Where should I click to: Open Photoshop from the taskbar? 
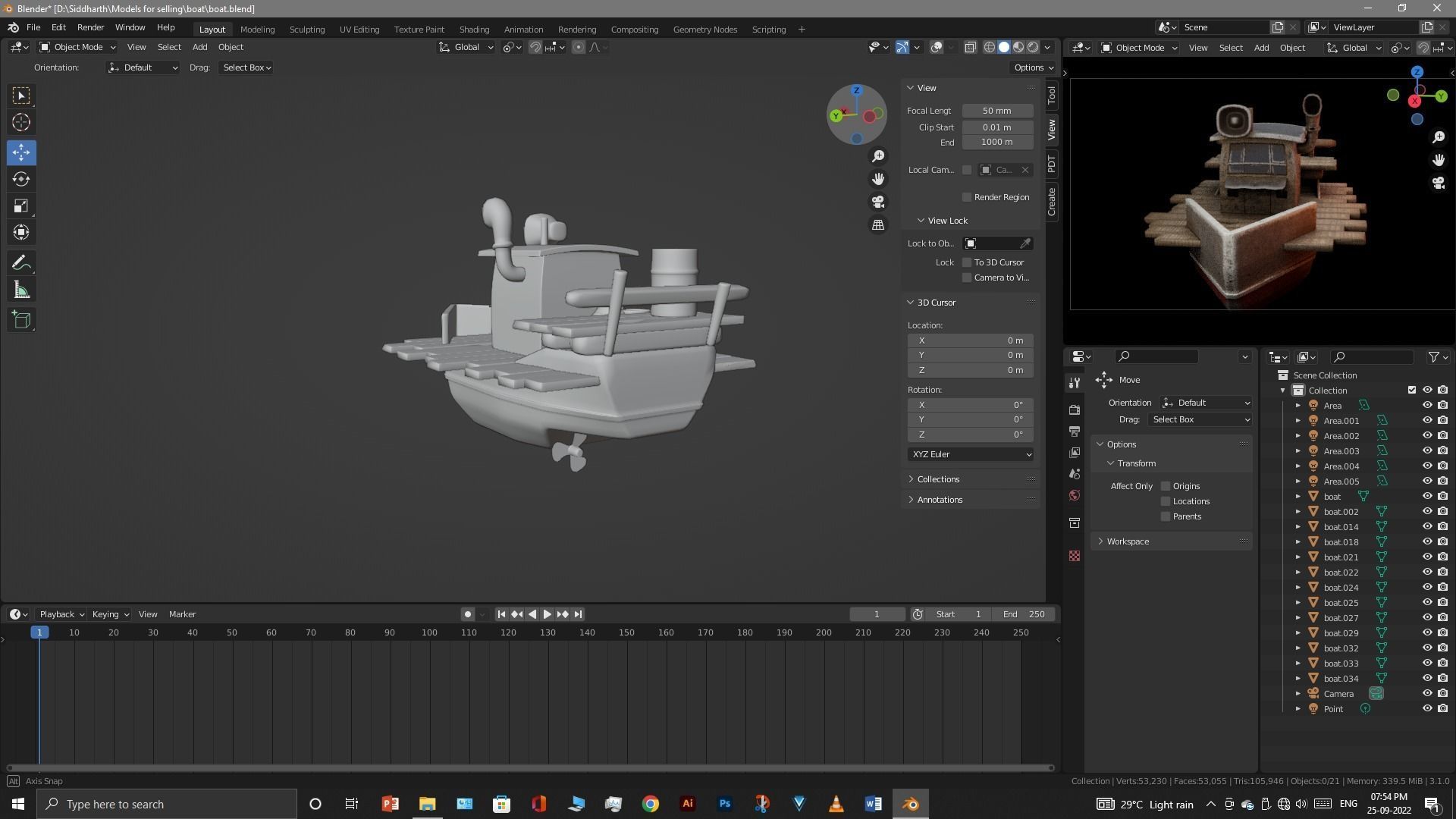[x=725, y=804]
